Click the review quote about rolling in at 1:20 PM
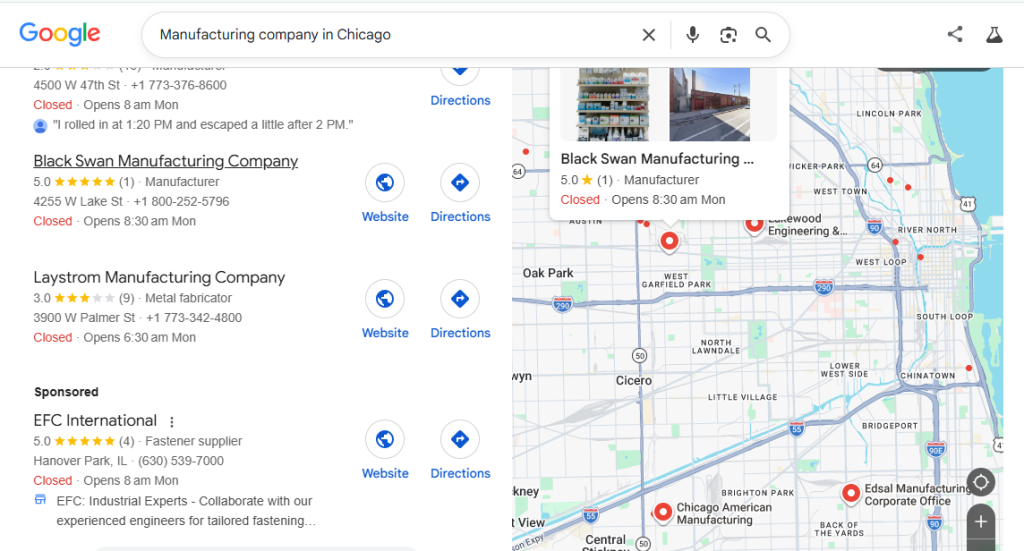The height and width of the screenshot is (551, 1024). [203, 125]
